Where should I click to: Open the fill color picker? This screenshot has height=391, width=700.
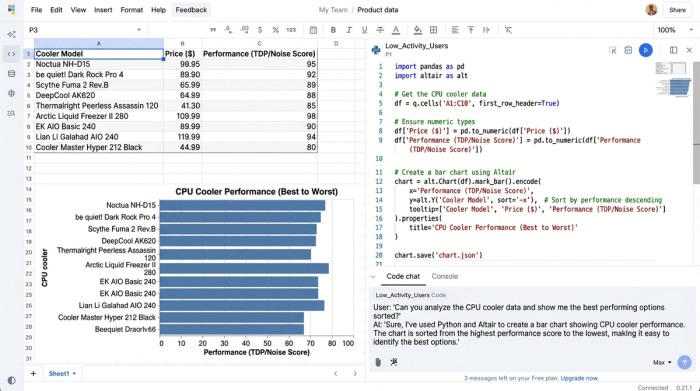pos(417,30)
